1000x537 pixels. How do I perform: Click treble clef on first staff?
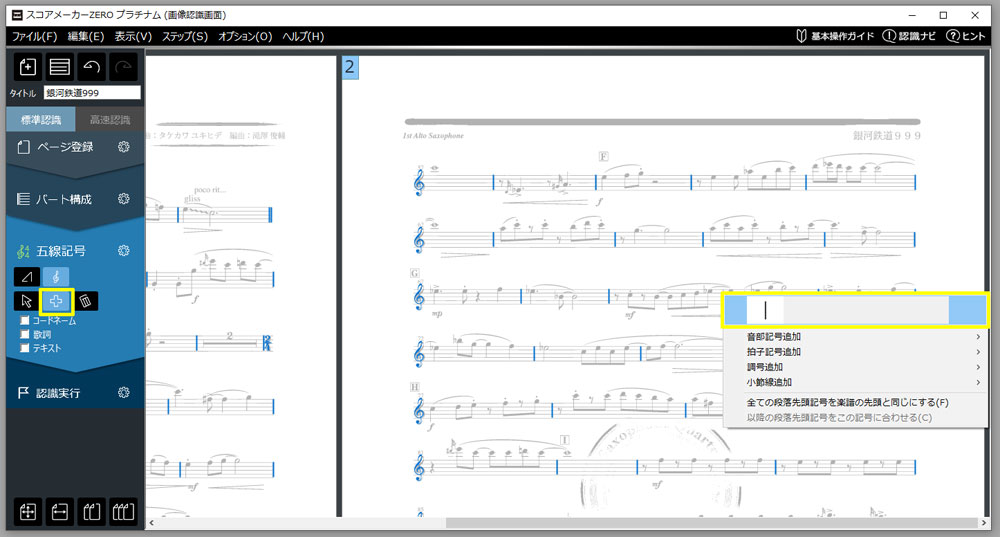[419, 183]
